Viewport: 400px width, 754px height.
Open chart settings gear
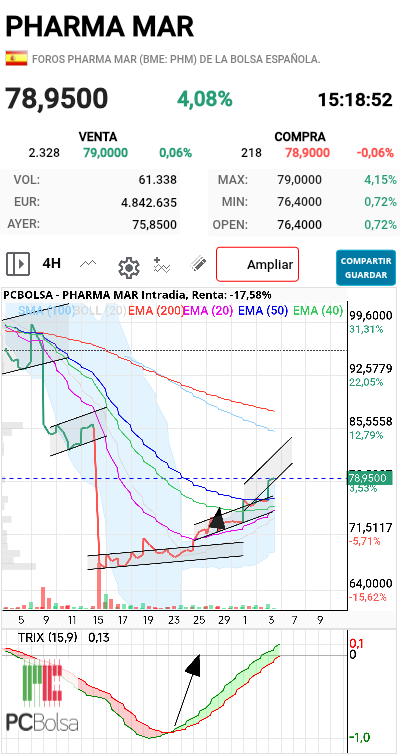tap(129, 266)
